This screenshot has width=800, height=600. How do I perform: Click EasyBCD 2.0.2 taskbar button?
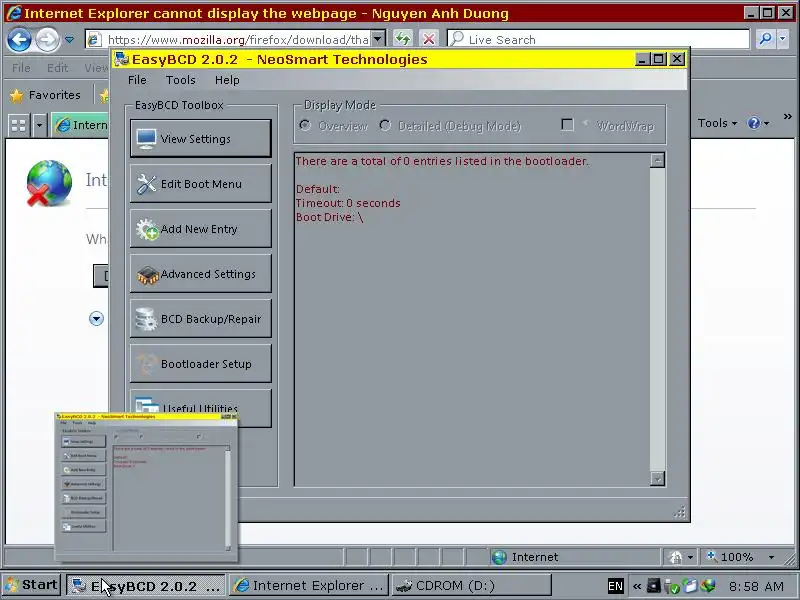(x=145, y=585)
